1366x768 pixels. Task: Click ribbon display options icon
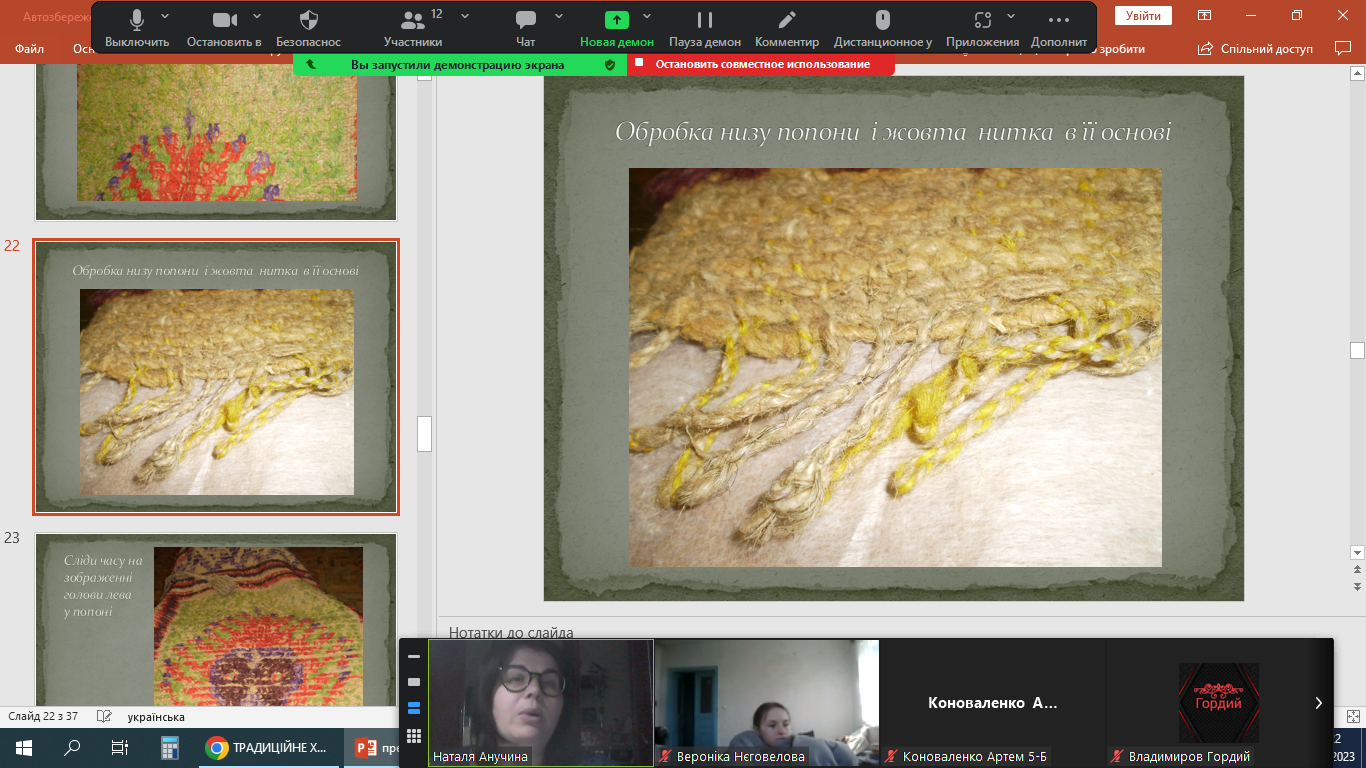(1205, 15)
